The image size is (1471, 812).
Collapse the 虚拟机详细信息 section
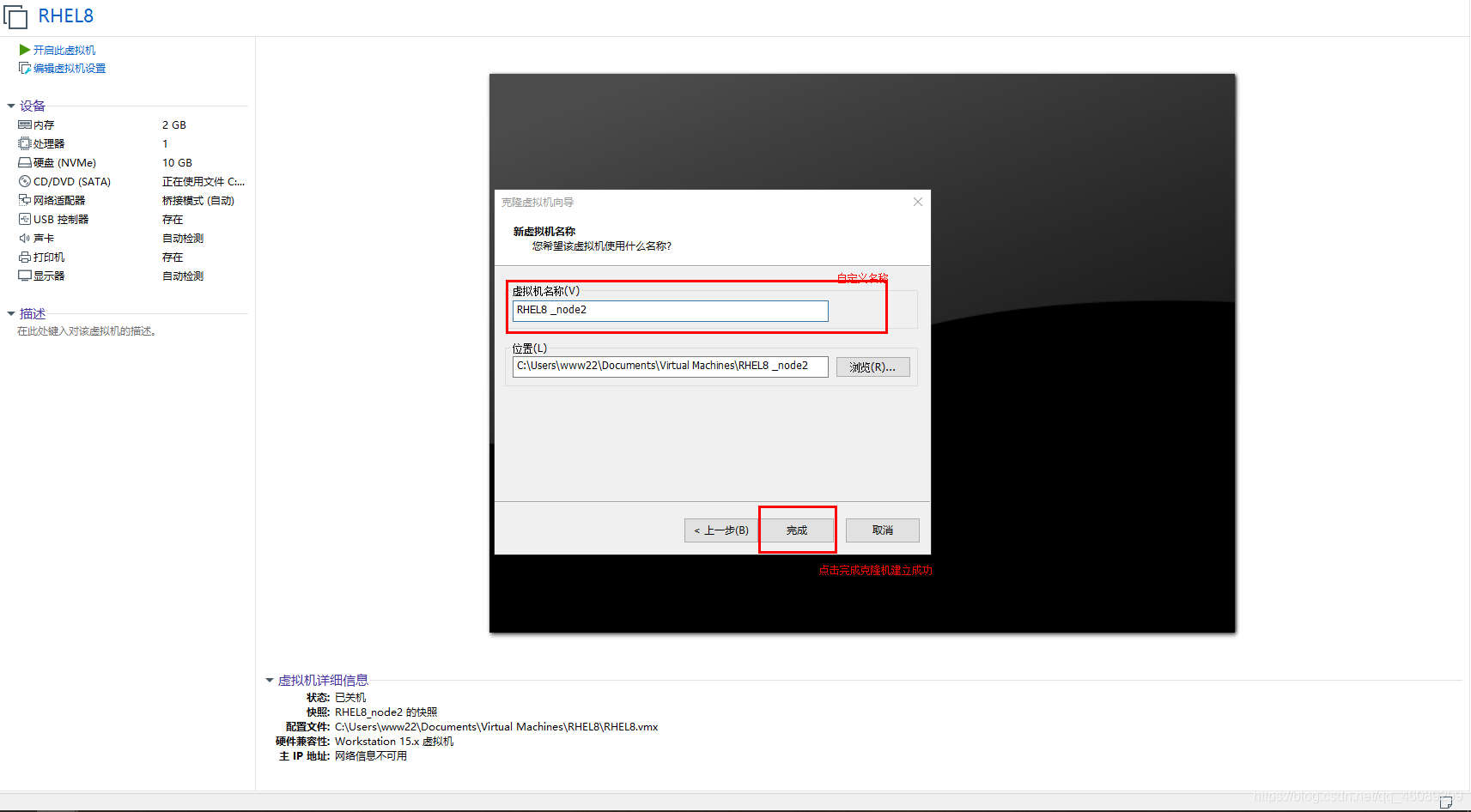tap(270, 680)
